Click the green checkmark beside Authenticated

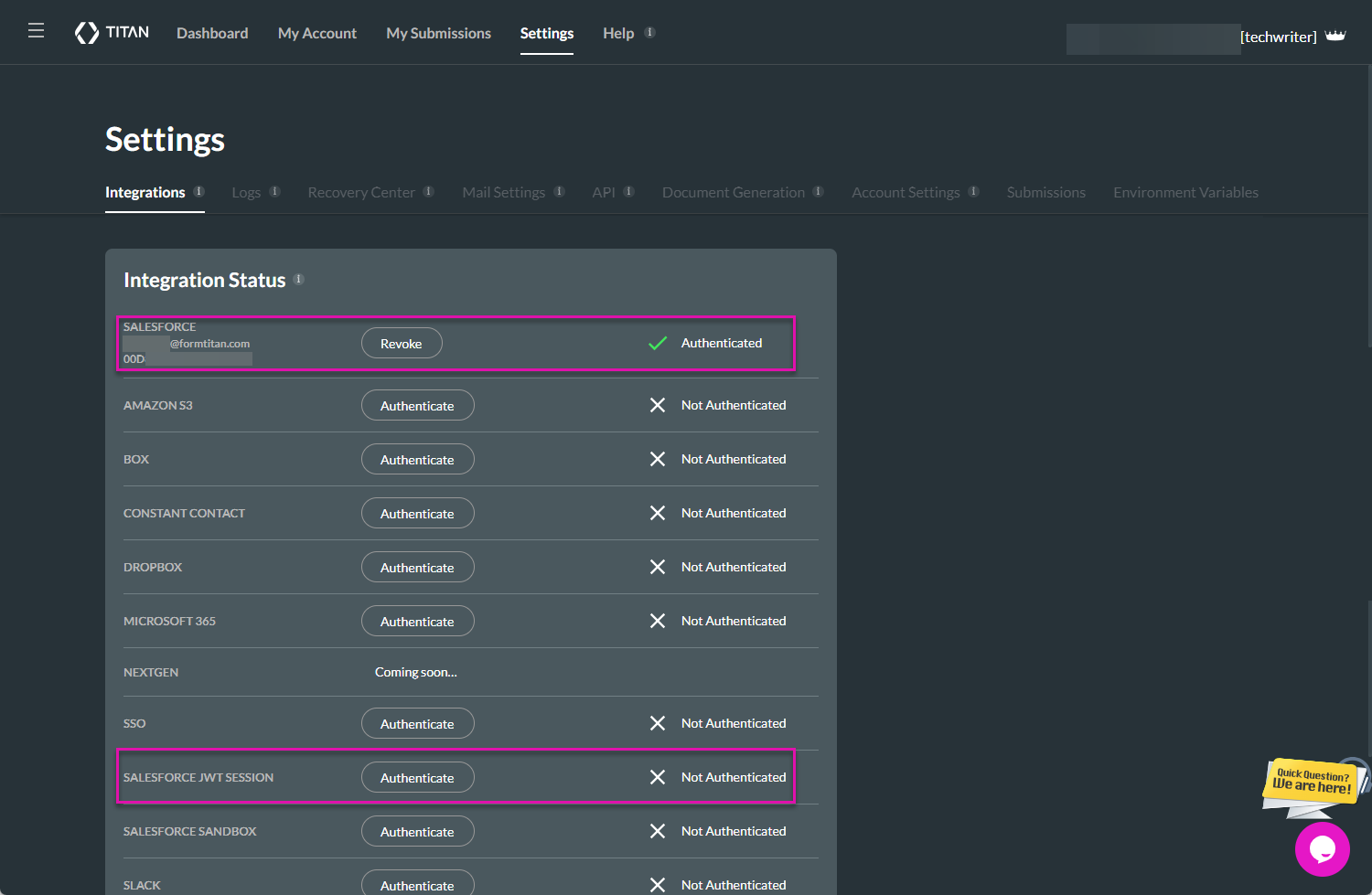tap(657, 343)
